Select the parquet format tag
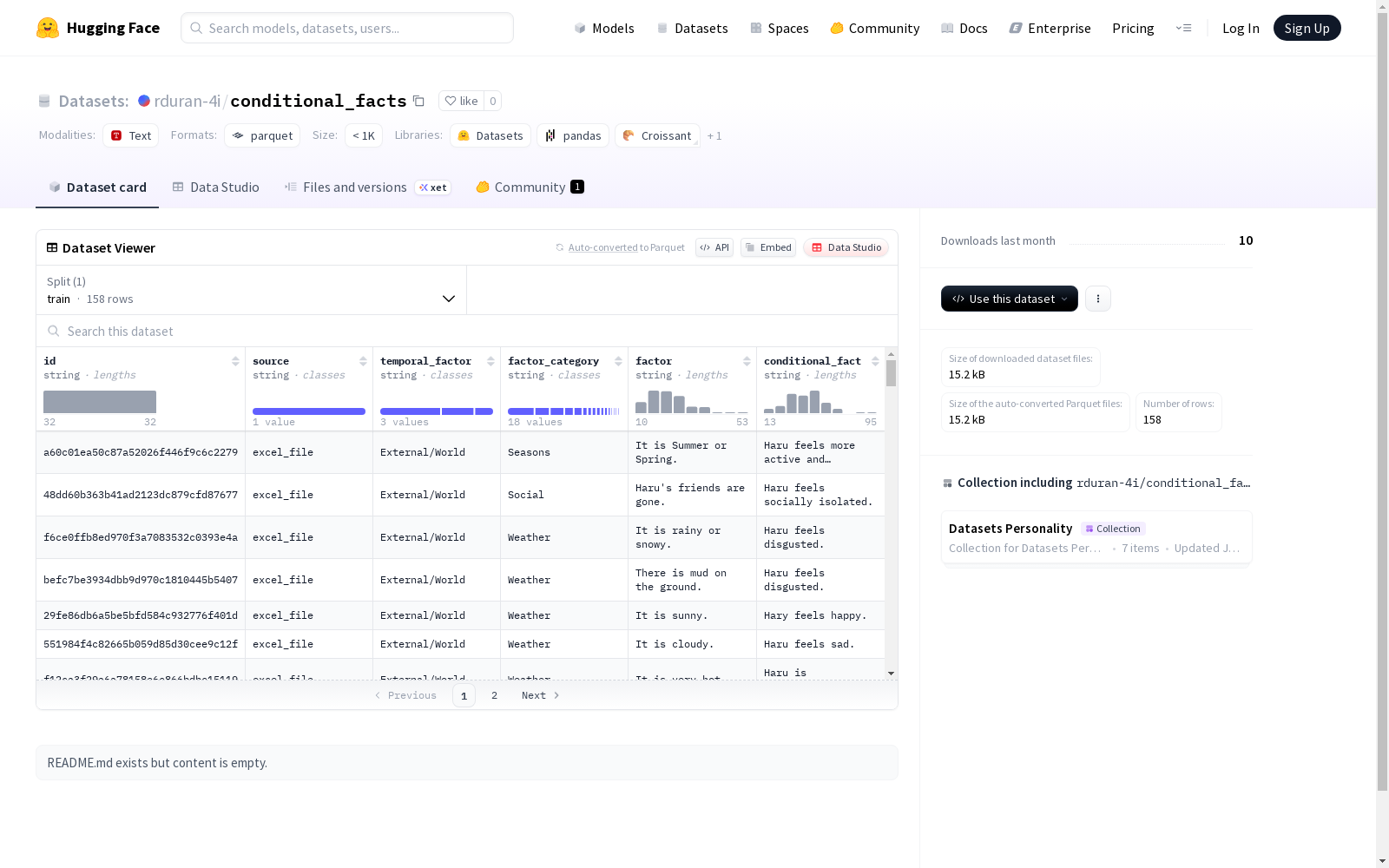 pos(262,135)
